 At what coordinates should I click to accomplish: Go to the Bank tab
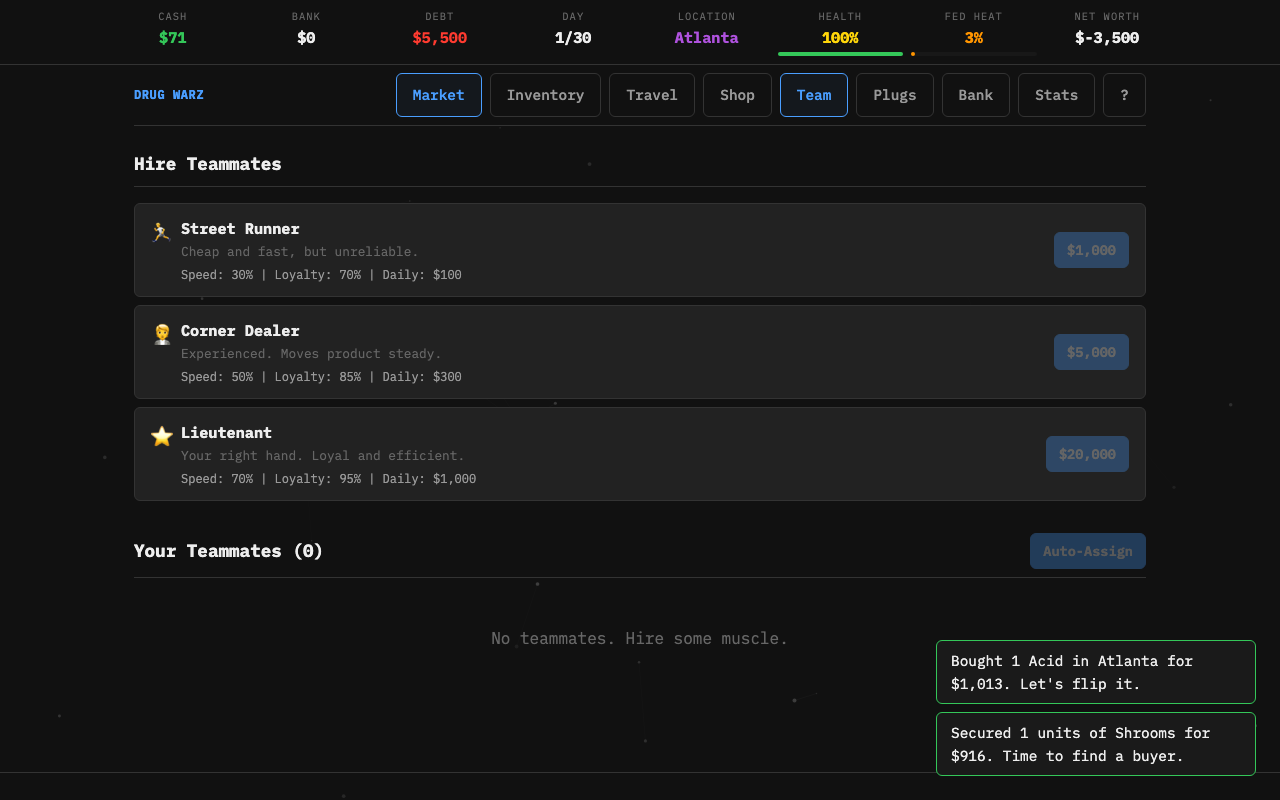(975, 94)
